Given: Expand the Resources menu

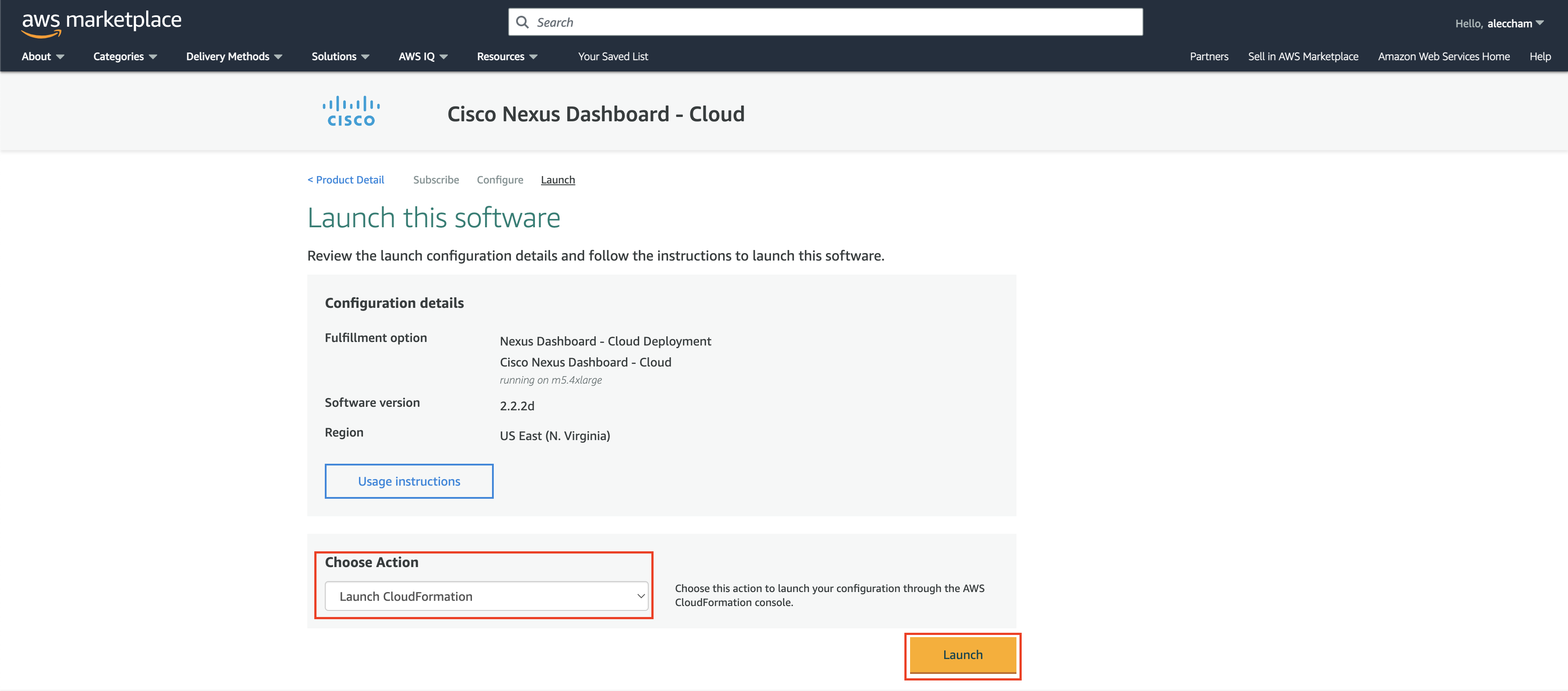Looking at the screenshot, I should click(507, 56).
